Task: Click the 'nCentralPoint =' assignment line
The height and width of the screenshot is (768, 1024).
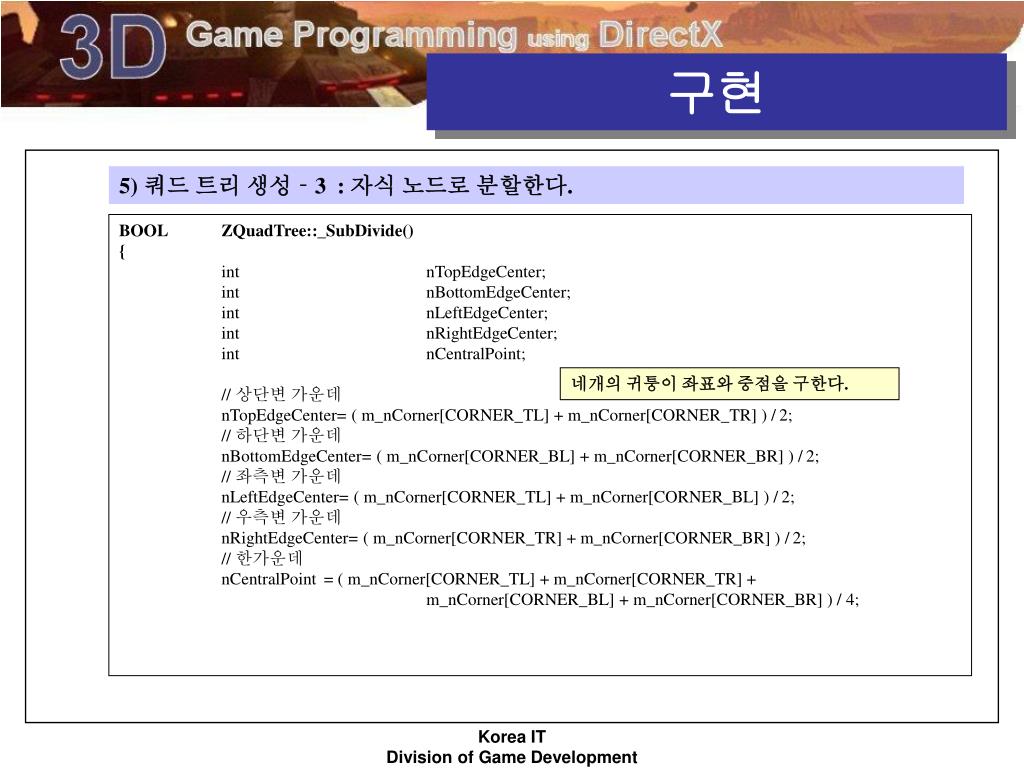Action: tap(488, 579)
